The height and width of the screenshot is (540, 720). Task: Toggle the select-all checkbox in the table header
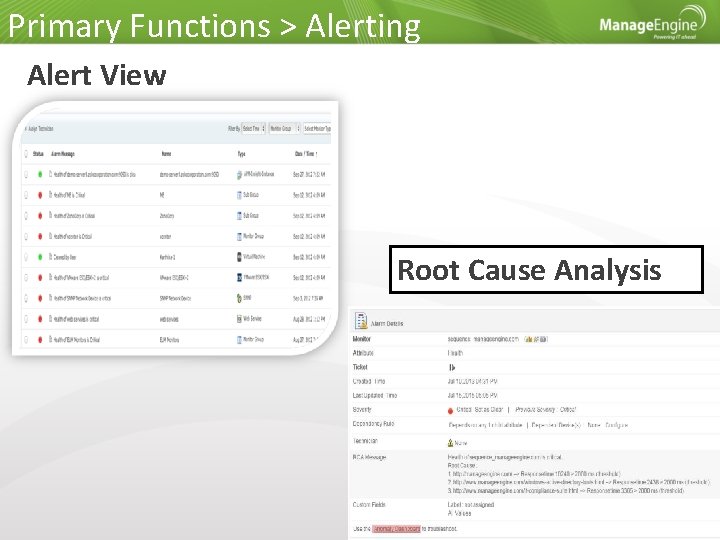[x=26, y=154]
